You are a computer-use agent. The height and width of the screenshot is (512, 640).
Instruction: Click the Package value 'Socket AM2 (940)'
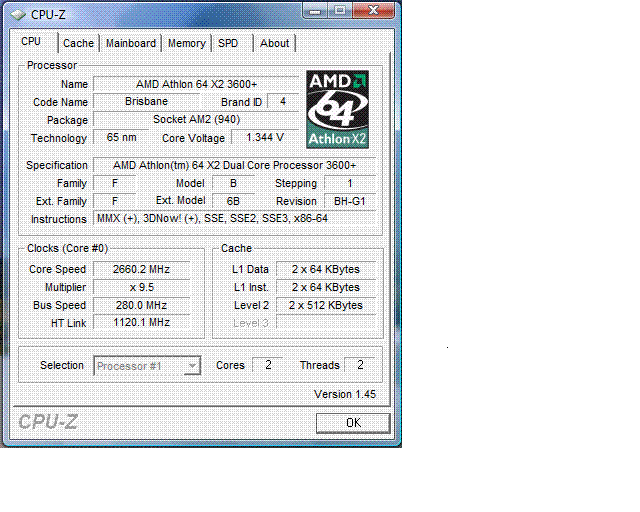point(196,119)
